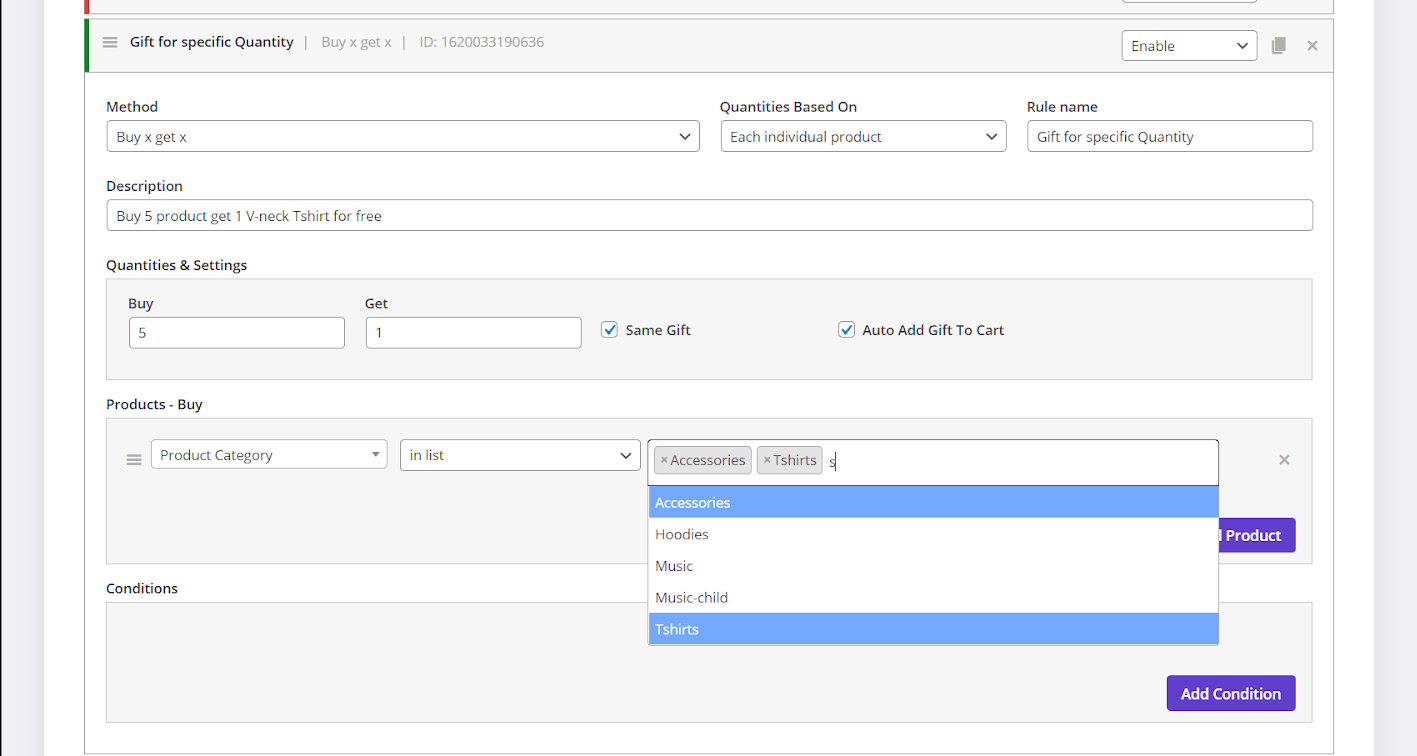This screenshot has height=756, width=1417.
Task: Delete the Product Category row with X
Action: tap(1284, 460)
